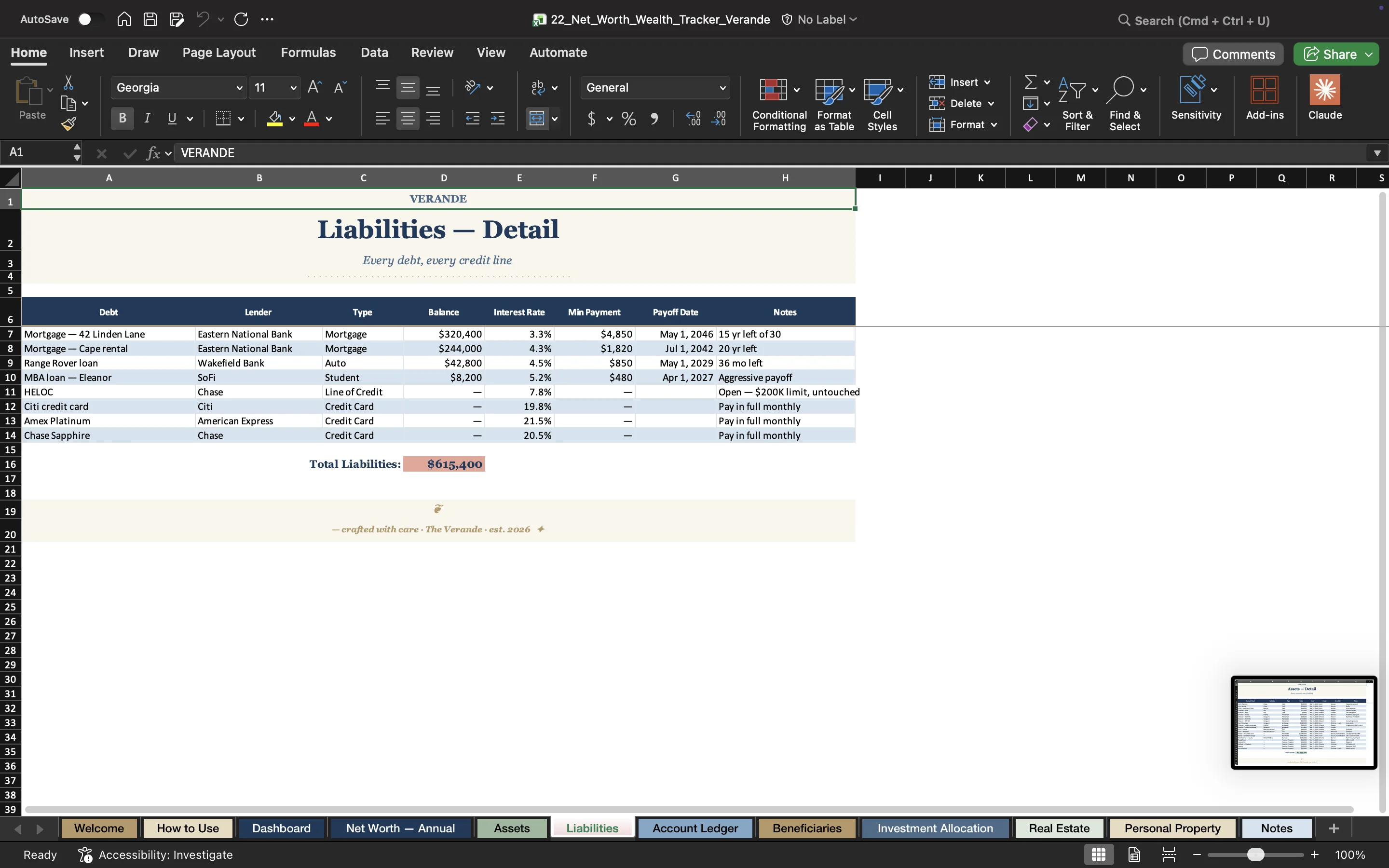Click the Save icon in title bar

(150, 19)
